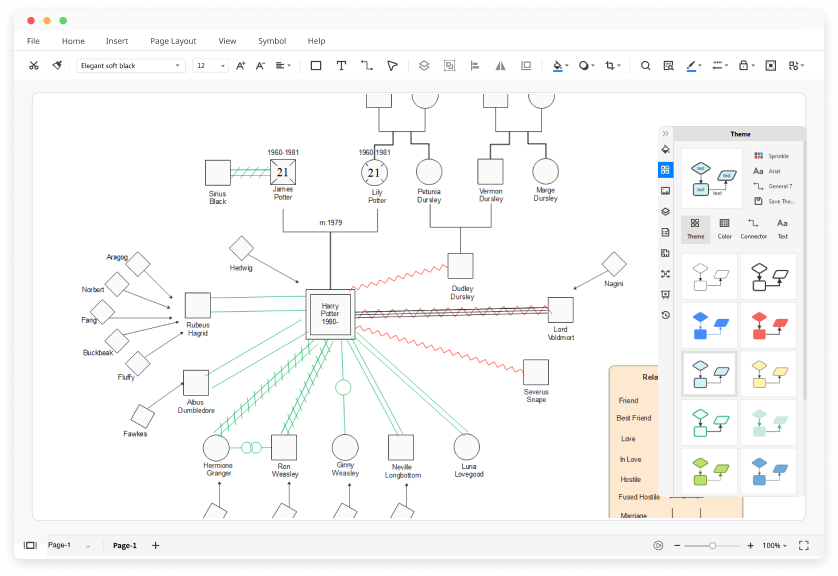Switch to the Connector tab in Theme panel
The width and height of the screenshot is (838, 576).
(754, 229)
